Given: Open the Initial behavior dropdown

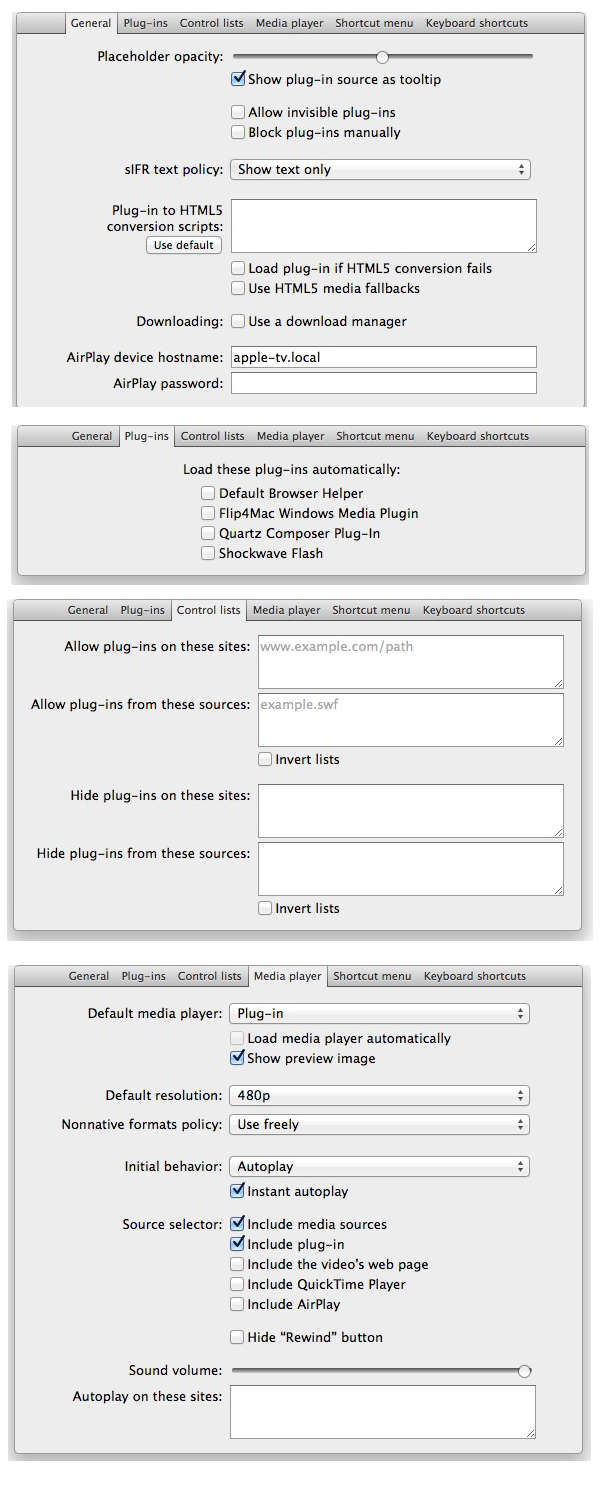Looking at the screenshot, I should 379,1167.
